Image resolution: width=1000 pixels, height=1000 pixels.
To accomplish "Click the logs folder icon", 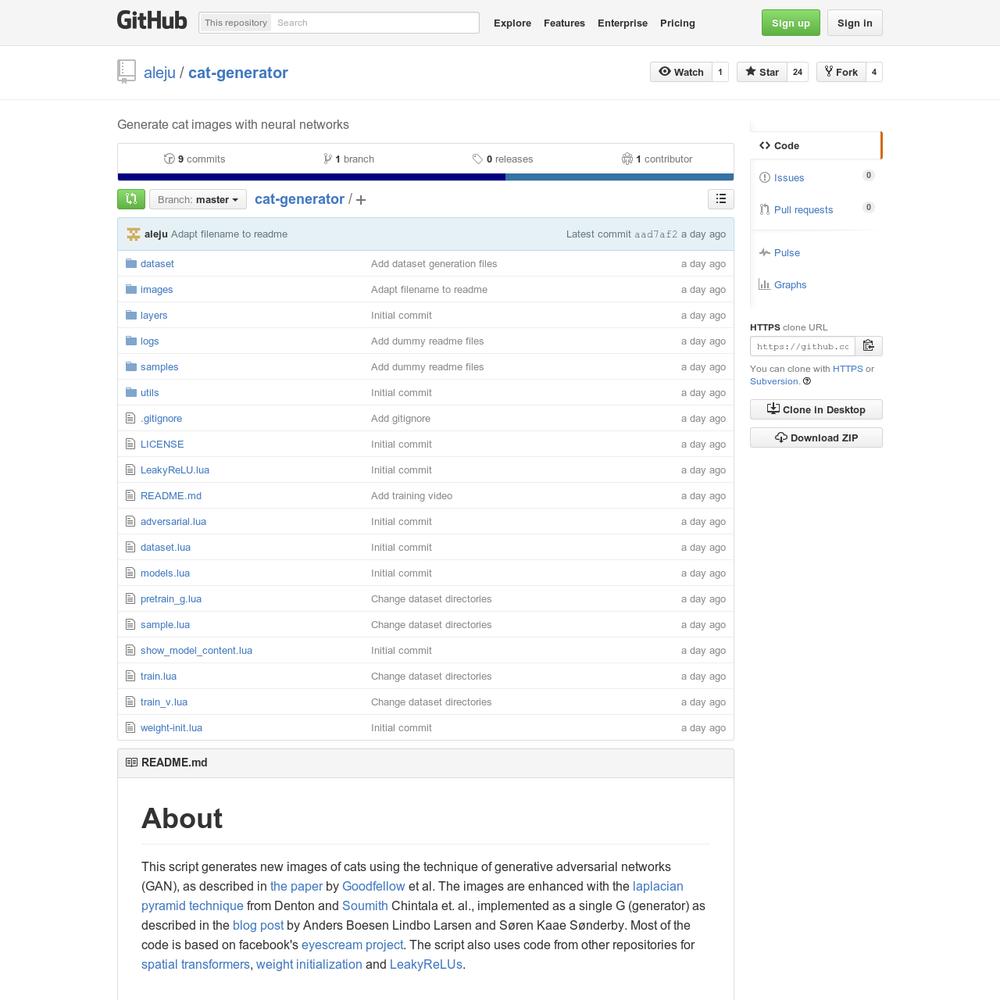I will pos(131,341).
